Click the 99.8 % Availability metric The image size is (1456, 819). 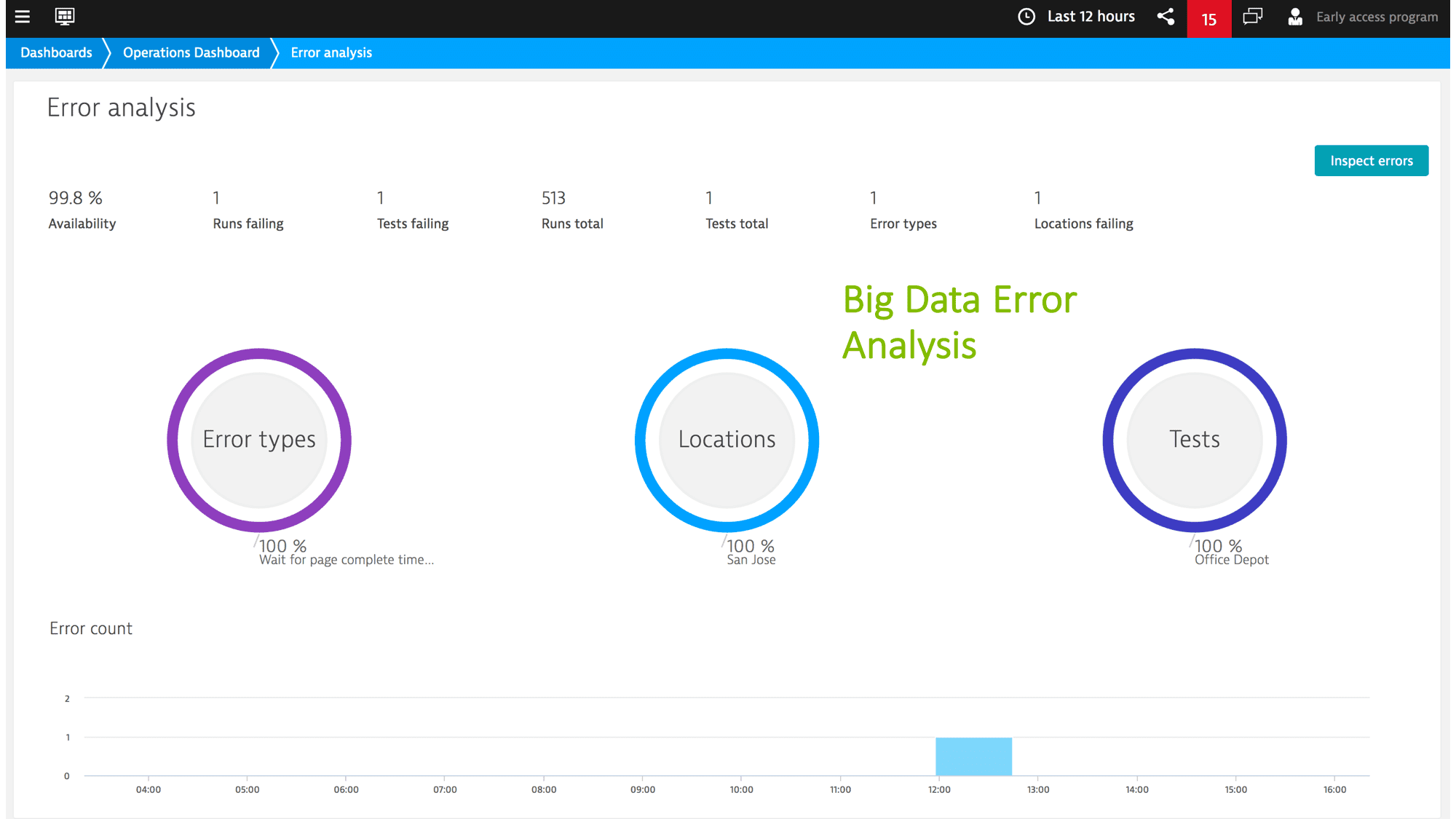click(x=82, y=210)
